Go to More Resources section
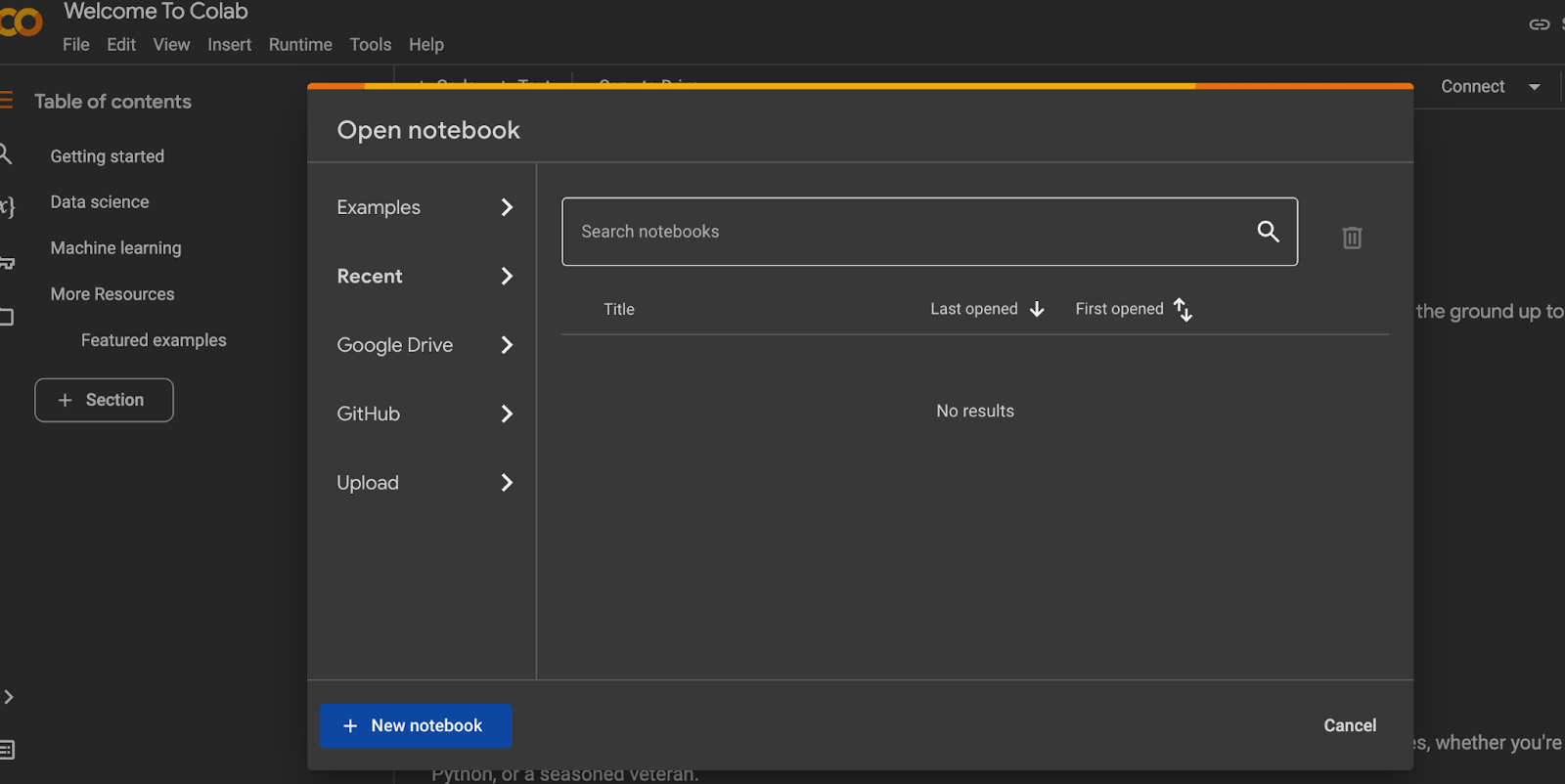Screen dimensions: 1565x784 112,294
